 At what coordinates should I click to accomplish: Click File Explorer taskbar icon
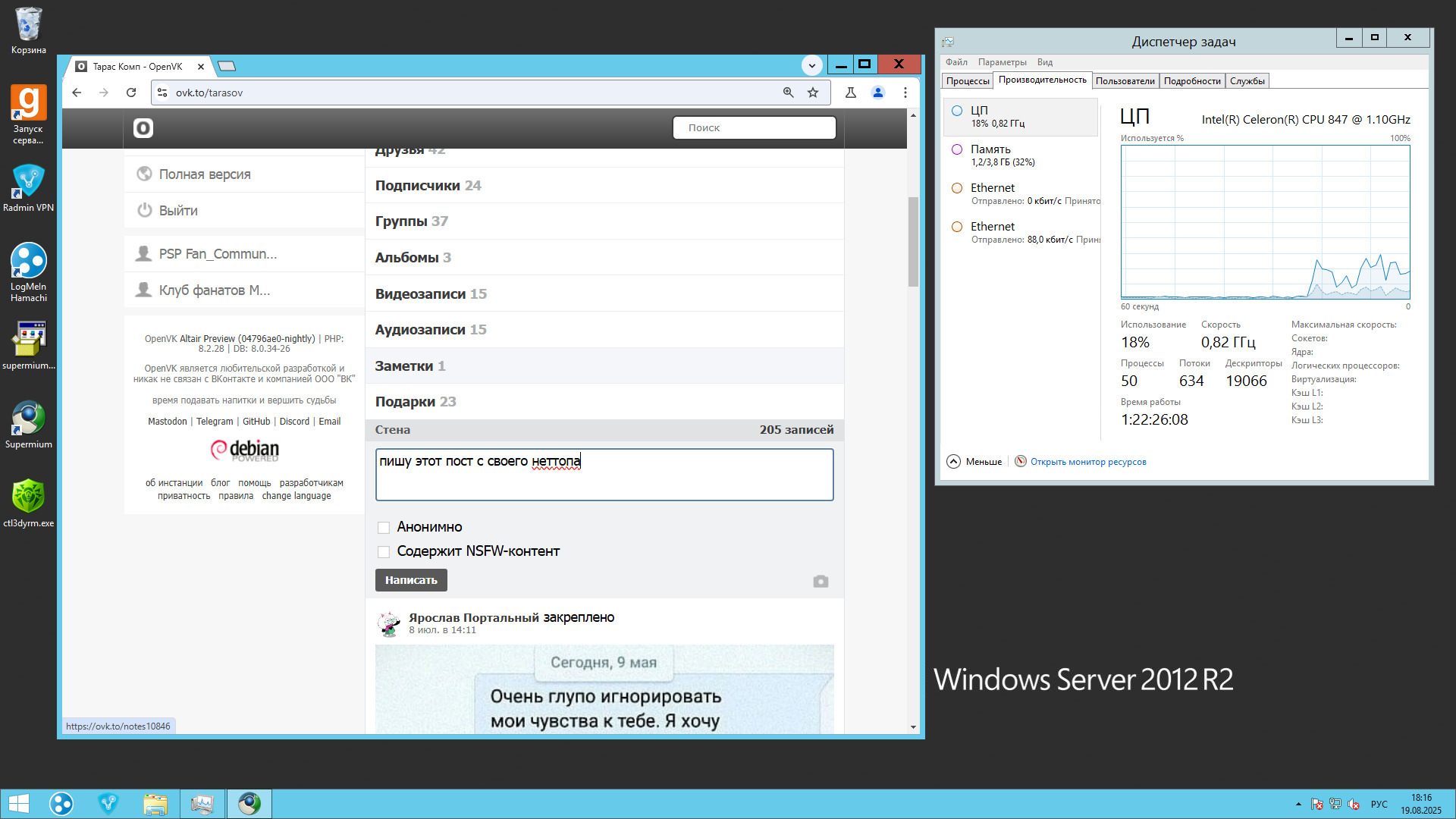[155, 804]
